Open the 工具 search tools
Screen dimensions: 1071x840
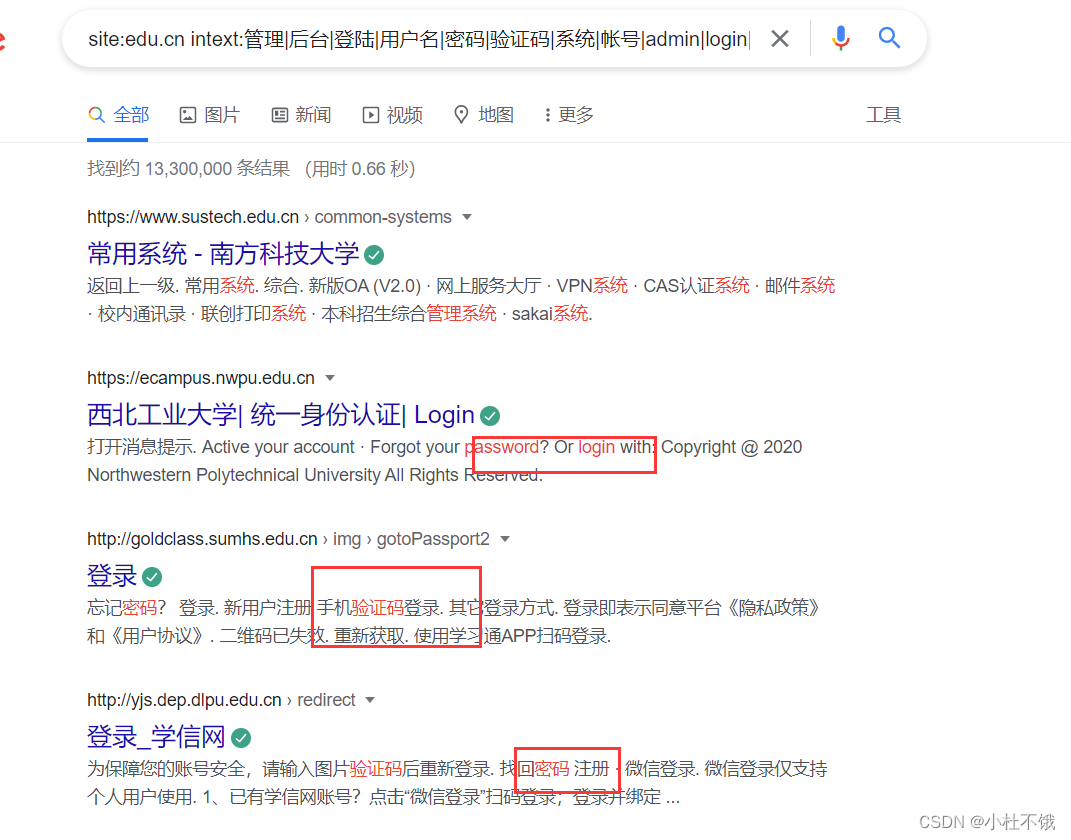click(883, 115)
